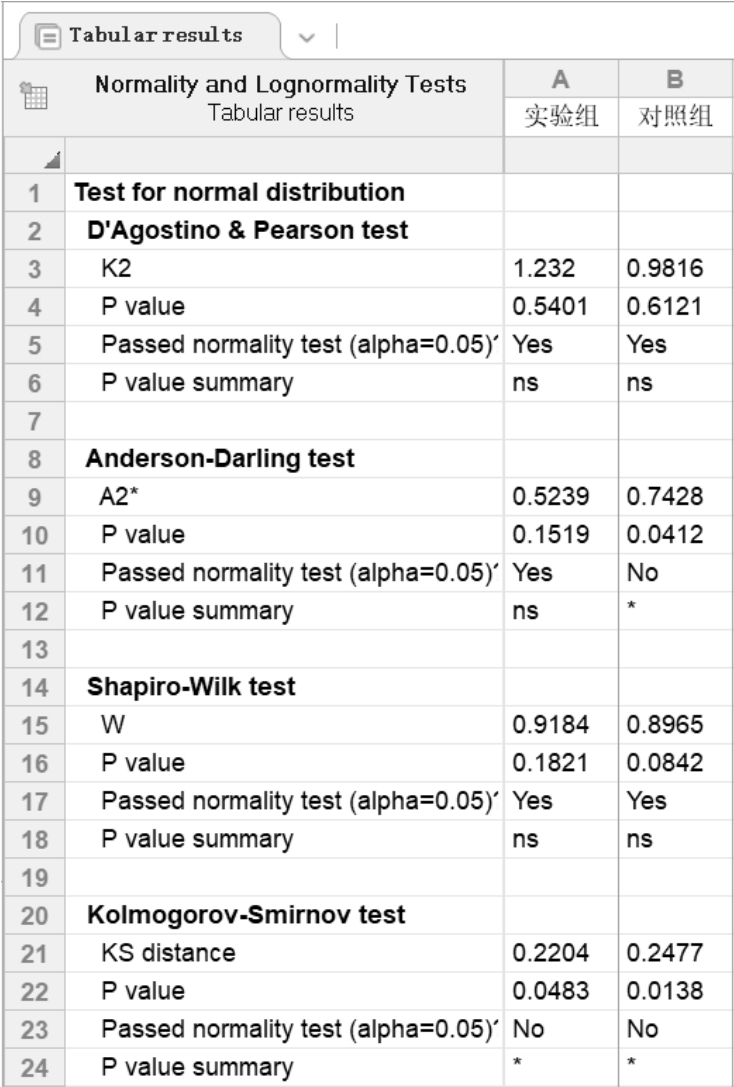The image size is (734, 1087).
Task: Select the D'Agostino & Pearson test label
Action: 248,230
